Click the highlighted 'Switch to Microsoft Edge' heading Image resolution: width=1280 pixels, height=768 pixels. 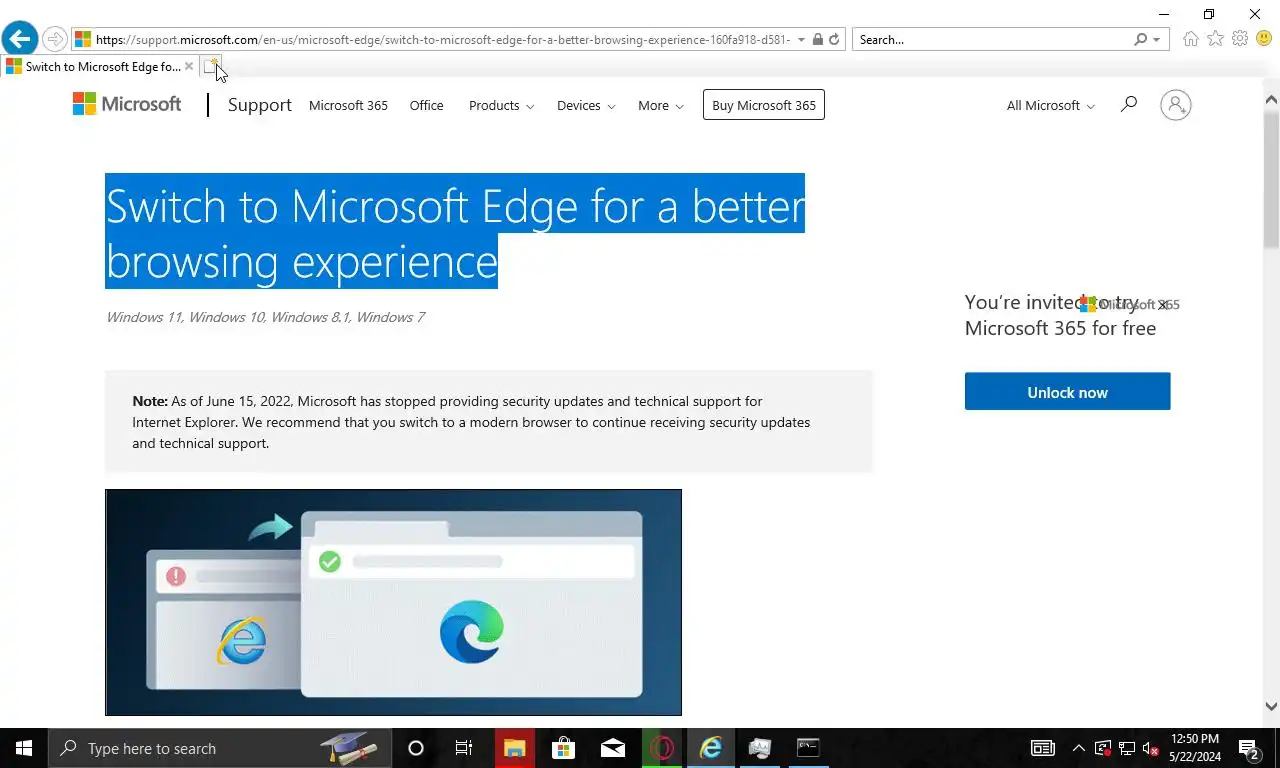pos(455,233)
